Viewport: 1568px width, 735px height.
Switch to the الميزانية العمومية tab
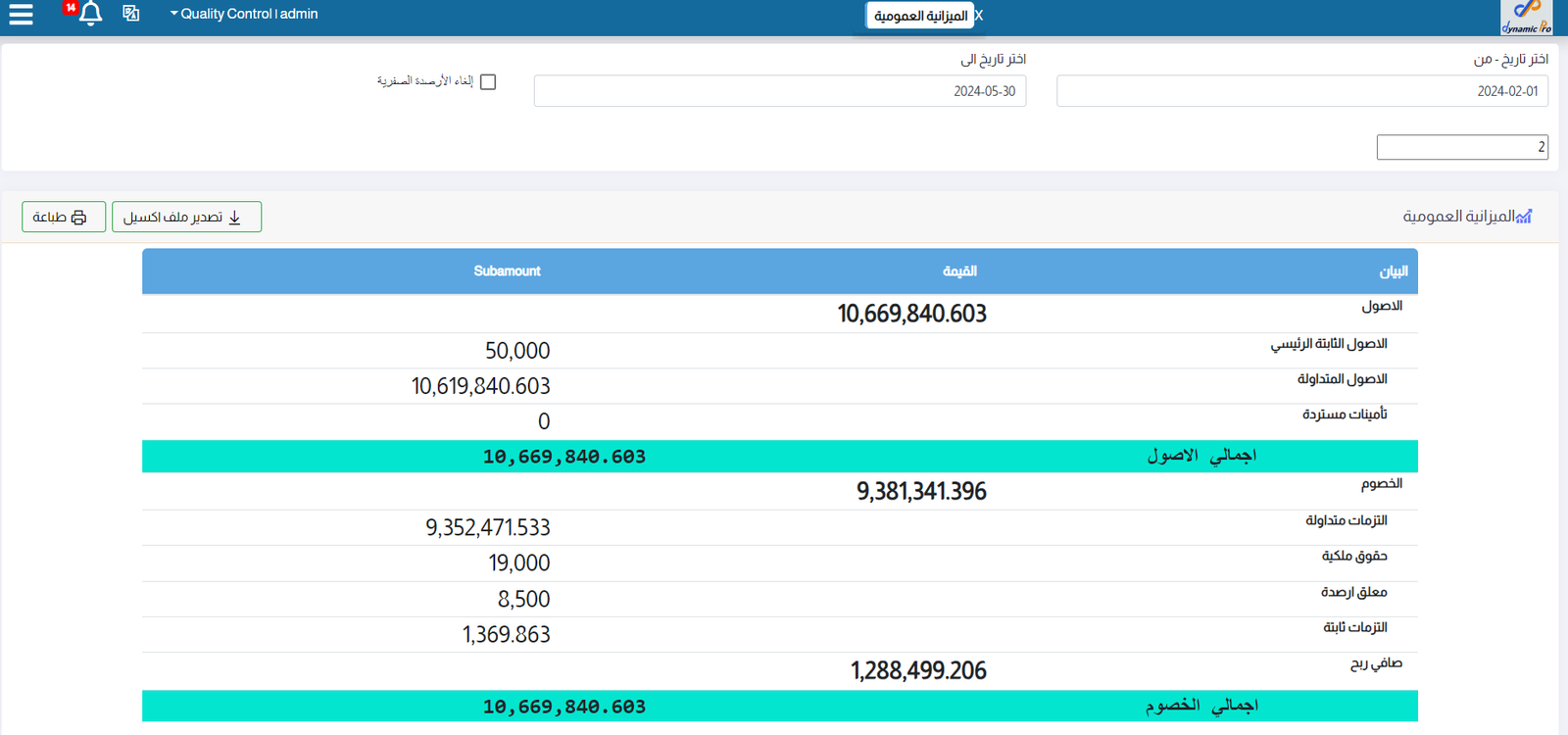coord(919,16)
